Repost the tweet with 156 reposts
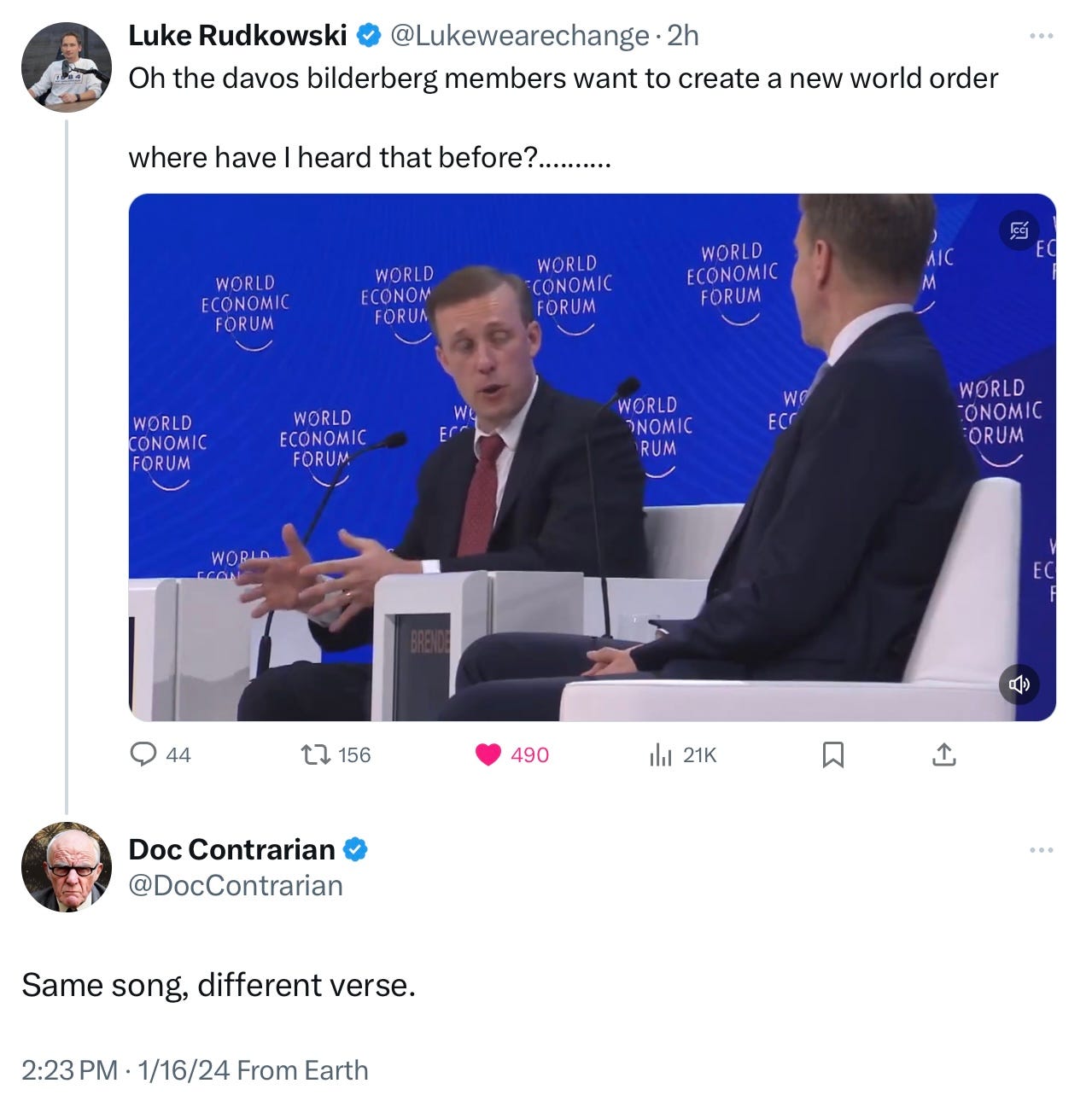Screen dimensions: 1092x1101 pyautogui.click(x=336, y=754)
